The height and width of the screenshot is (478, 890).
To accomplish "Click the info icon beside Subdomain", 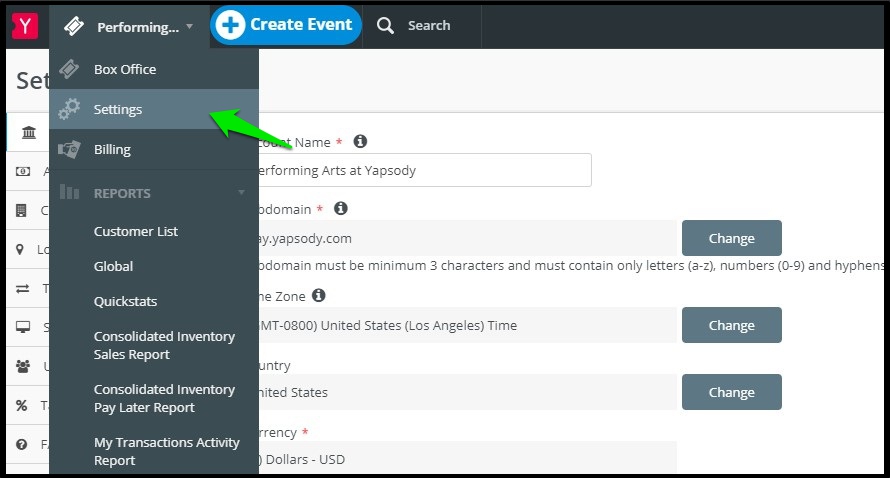I will (x=341, y=208).
